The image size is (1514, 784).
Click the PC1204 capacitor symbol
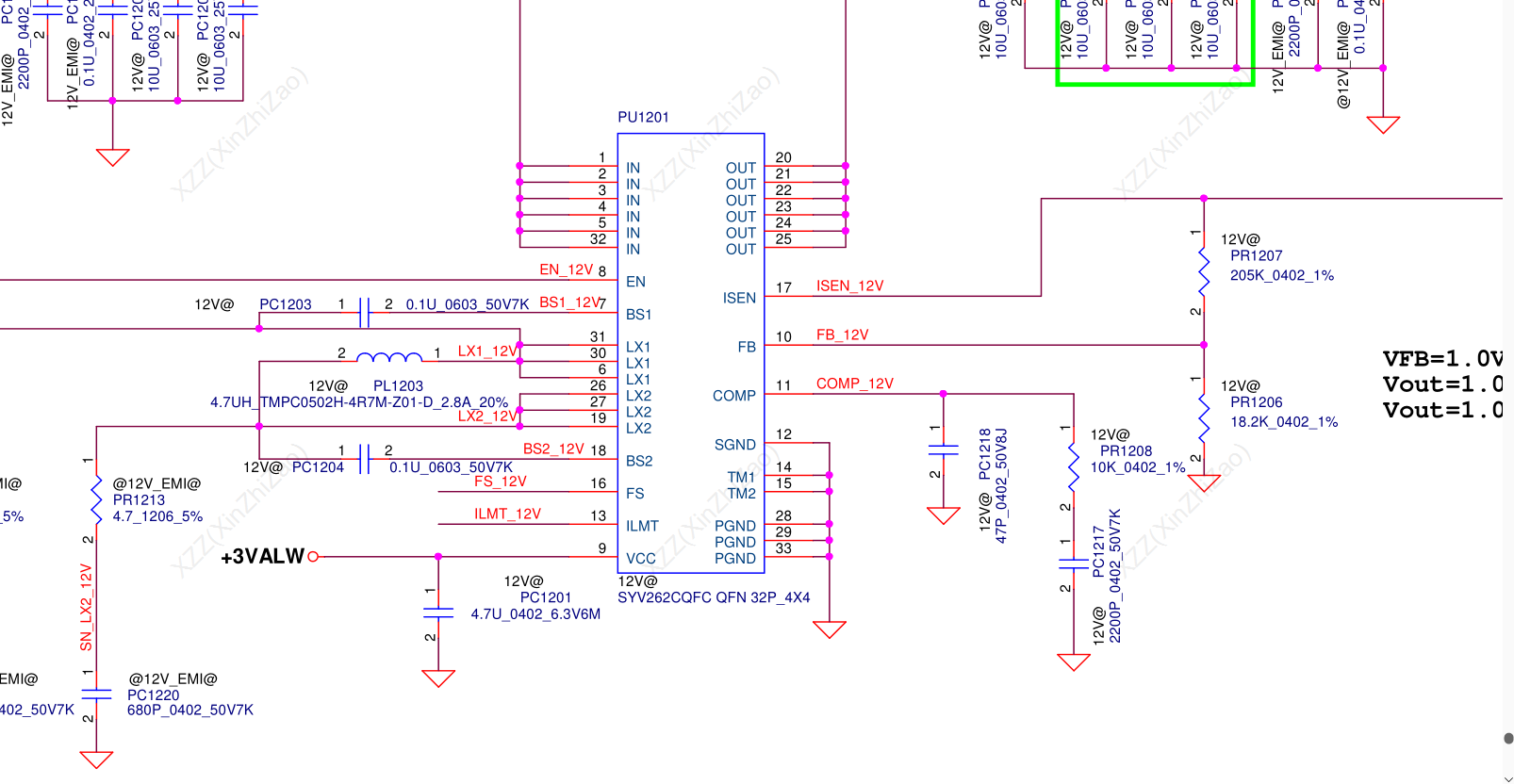point(365,459)
